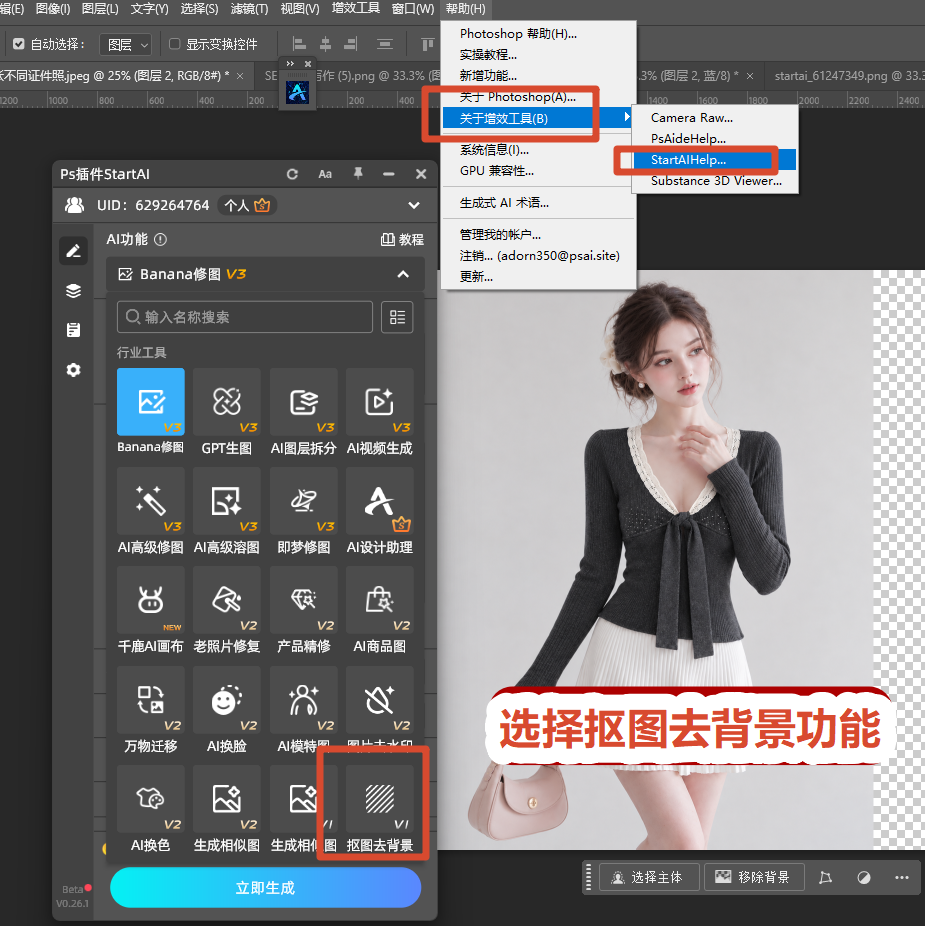Select the 千鹿AI画布 tool
The image size is (925, 926).
point(151,601)
